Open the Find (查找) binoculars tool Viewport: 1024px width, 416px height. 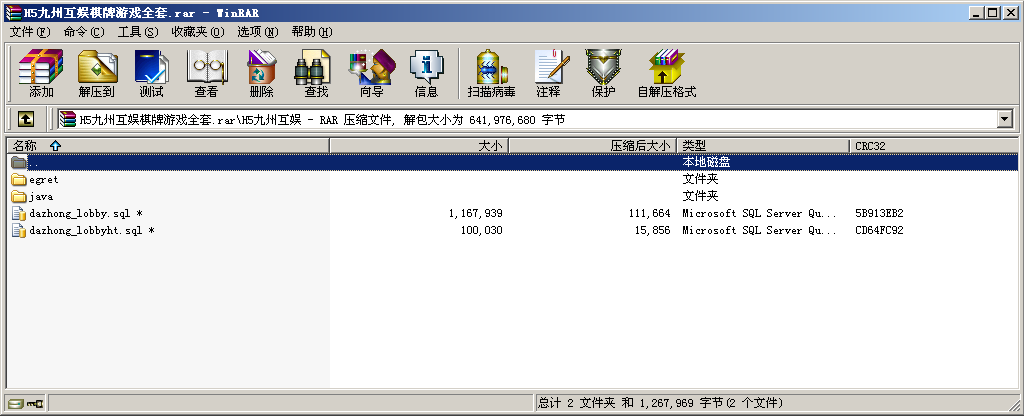point(316,74)
